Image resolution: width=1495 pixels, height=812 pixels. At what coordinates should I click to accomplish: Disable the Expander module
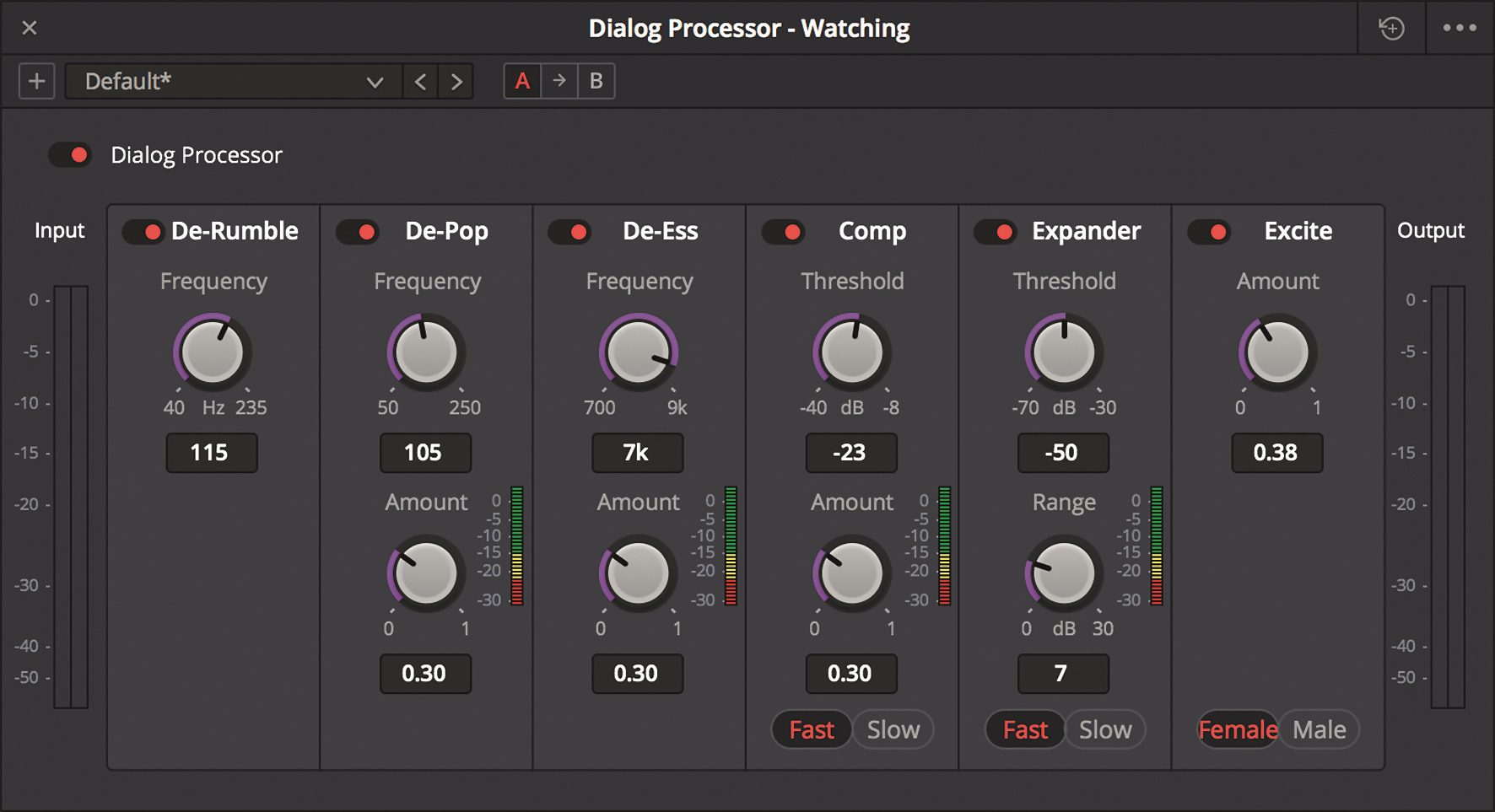[997, 231]
